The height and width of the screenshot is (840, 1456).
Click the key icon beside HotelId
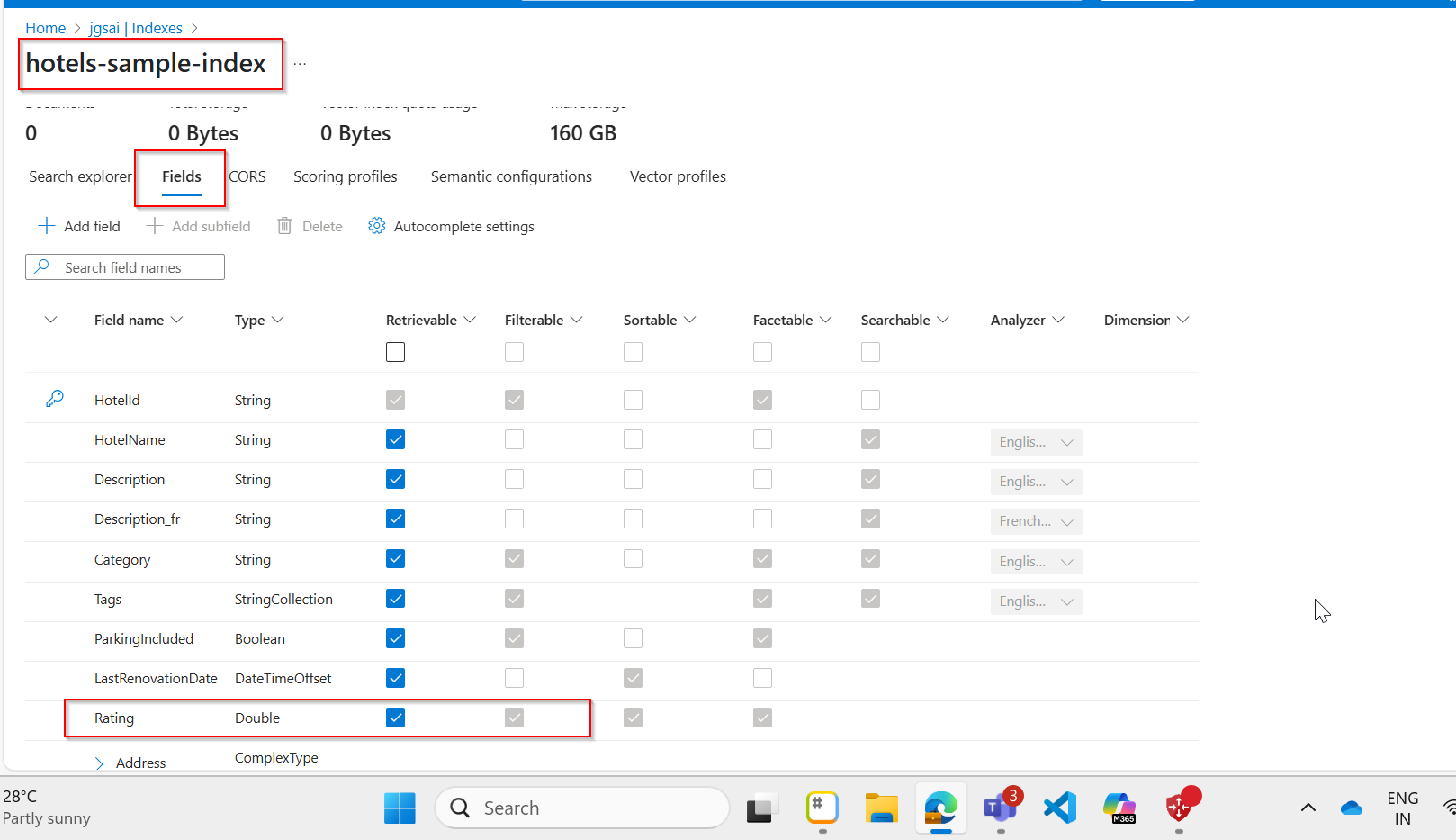tap(55, 398)
